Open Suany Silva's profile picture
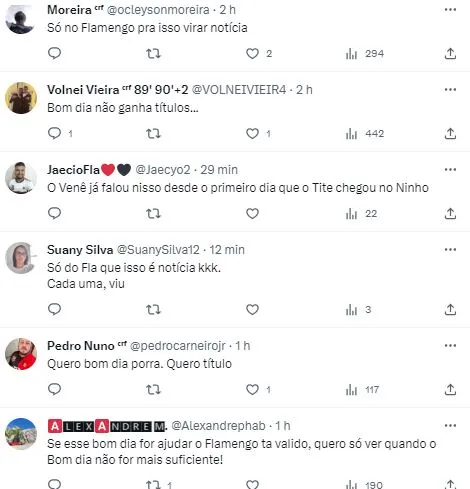This screenshot has width=470, height=489. point(21,258)
